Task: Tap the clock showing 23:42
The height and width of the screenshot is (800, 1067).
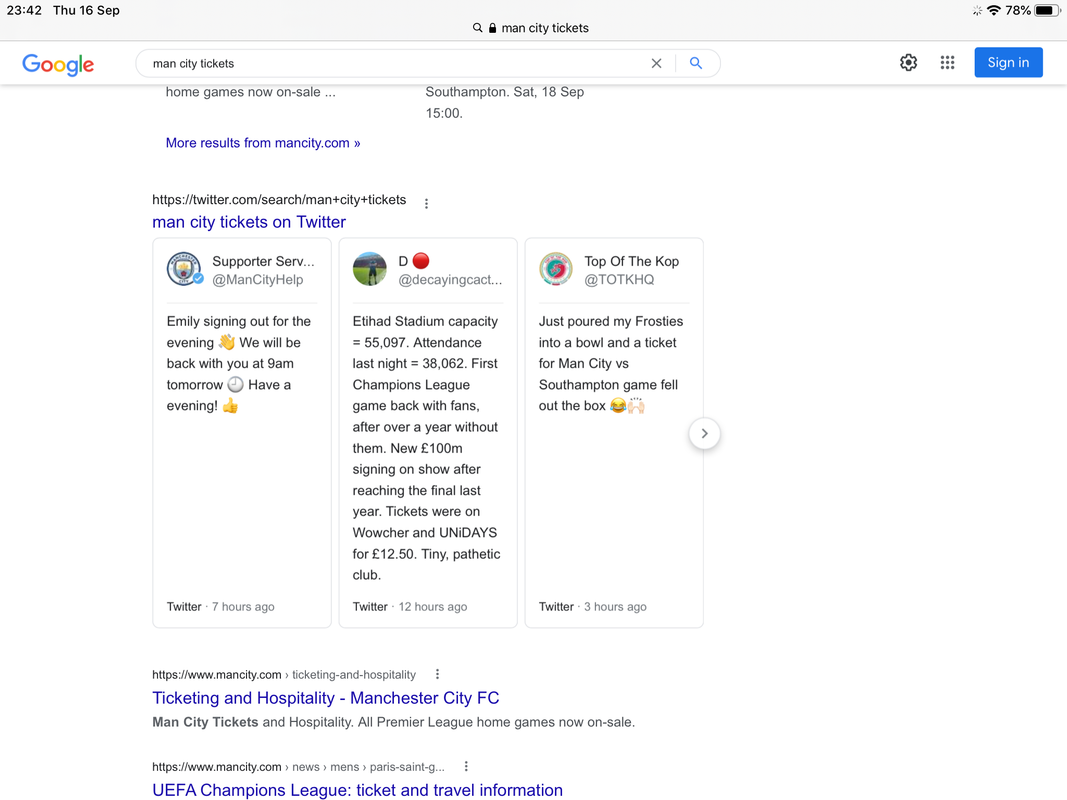Action: 24,10
